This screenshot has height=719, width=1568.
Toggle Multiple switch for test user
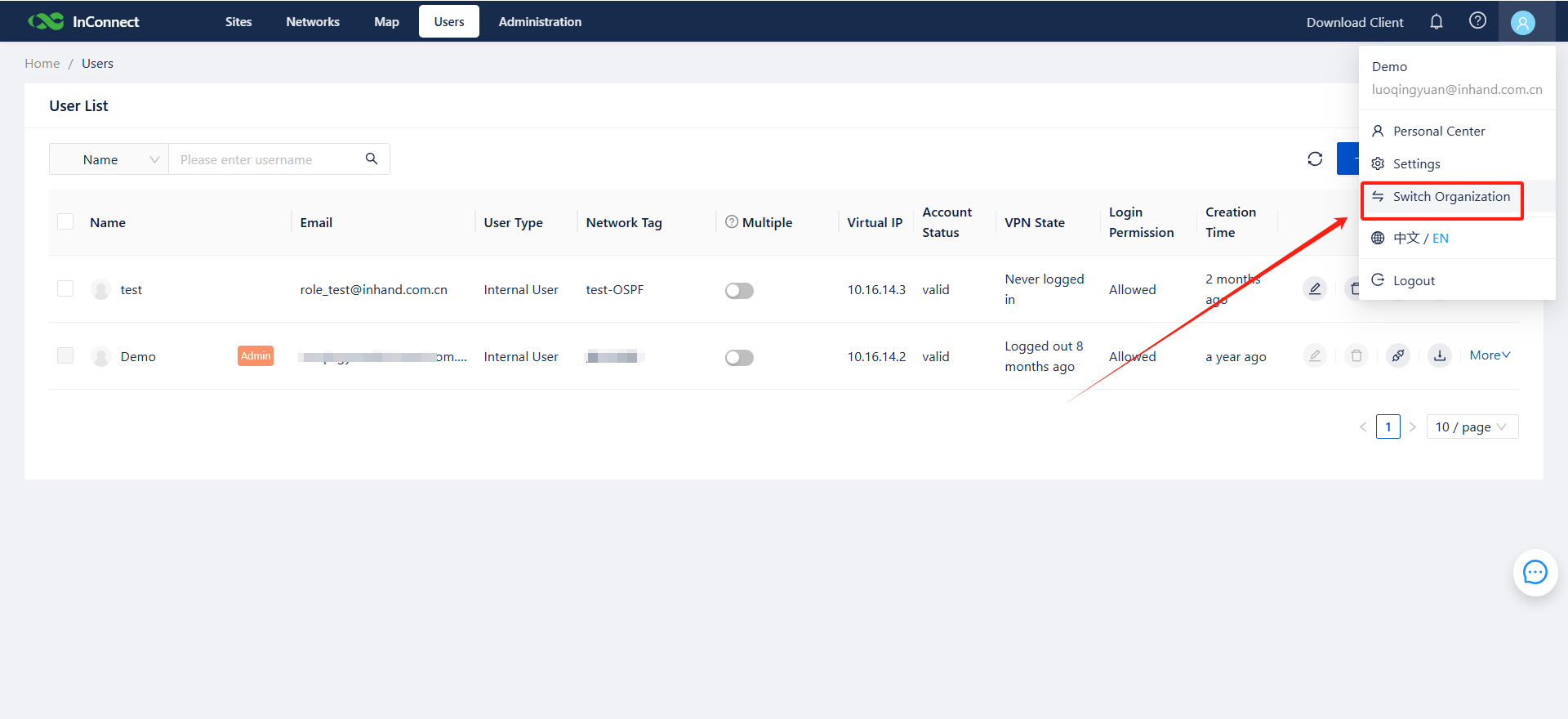click(x=739, y=291)
